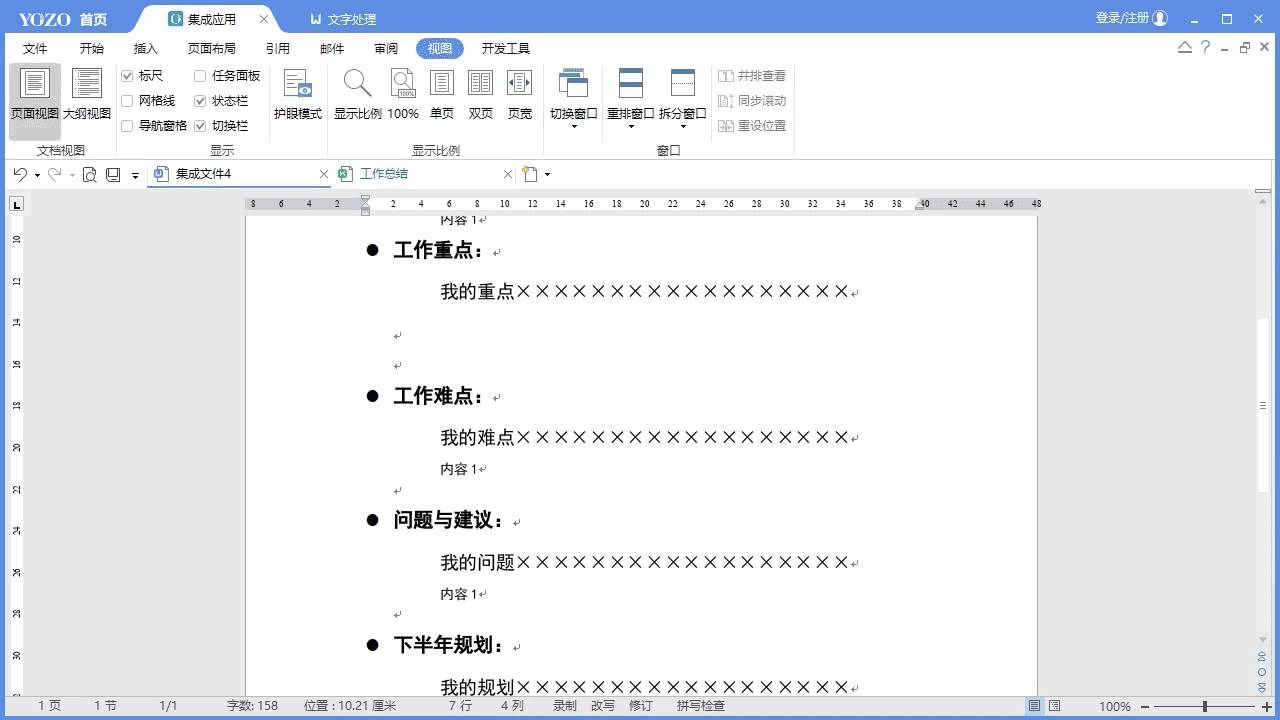1280x720 pixels.
Task: Open Customize Quick Access Toolbar dropdown
Action: tap(135, 175)
